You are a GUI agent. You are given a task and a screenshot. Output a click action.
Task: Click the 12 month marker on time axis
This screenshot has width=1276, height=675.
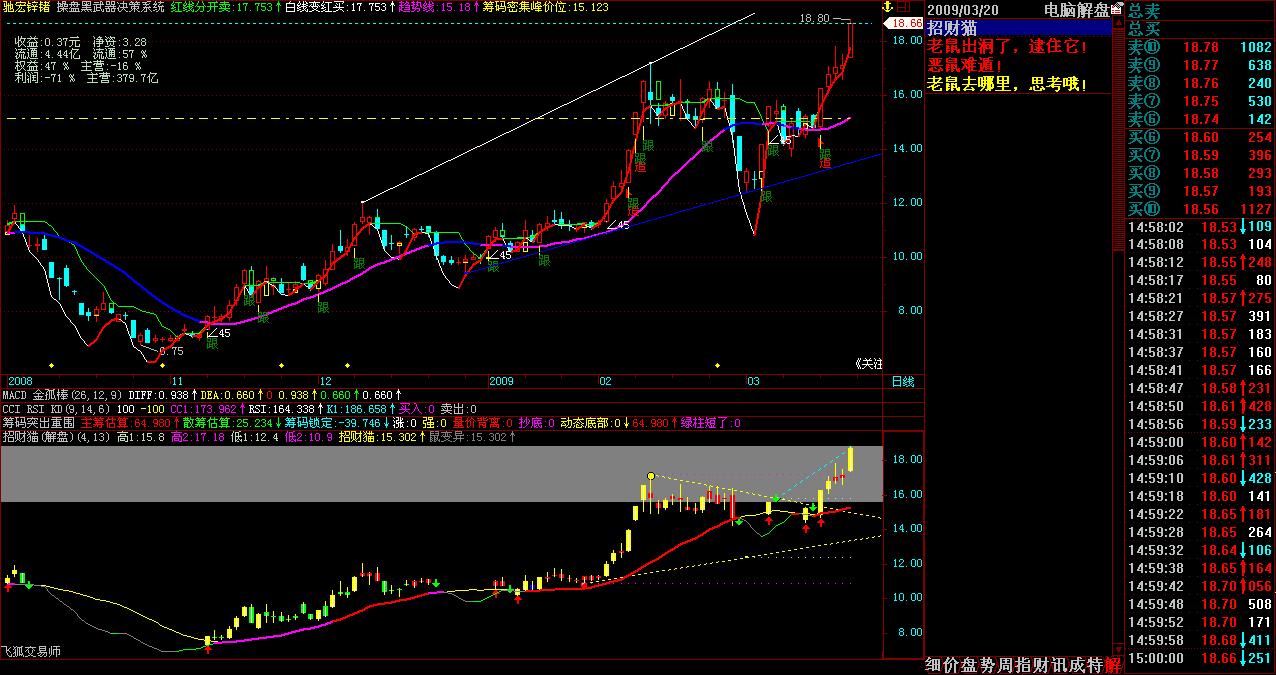pos(325,381)
